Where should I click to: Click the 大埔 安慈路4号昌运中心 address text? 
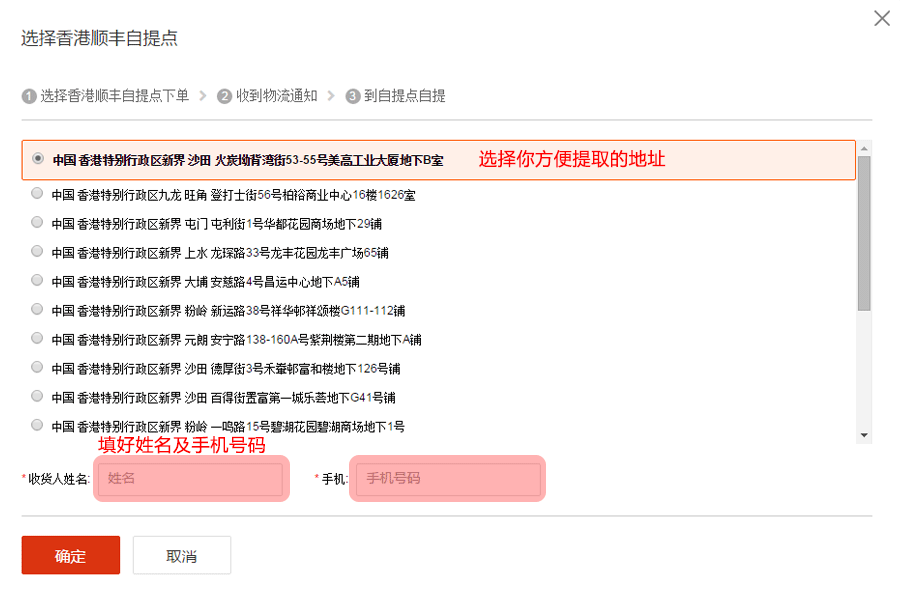point(205,282)
